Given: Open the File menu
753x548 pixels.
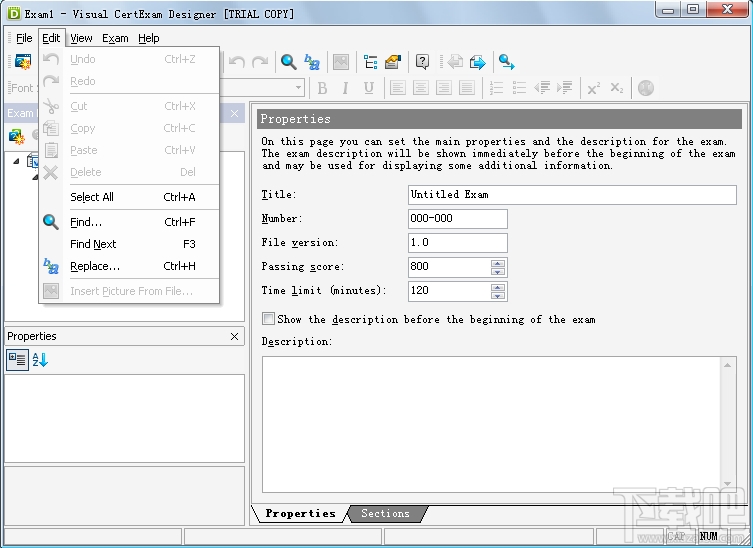Looking at the screenshot, I should (x=24, y=38).
